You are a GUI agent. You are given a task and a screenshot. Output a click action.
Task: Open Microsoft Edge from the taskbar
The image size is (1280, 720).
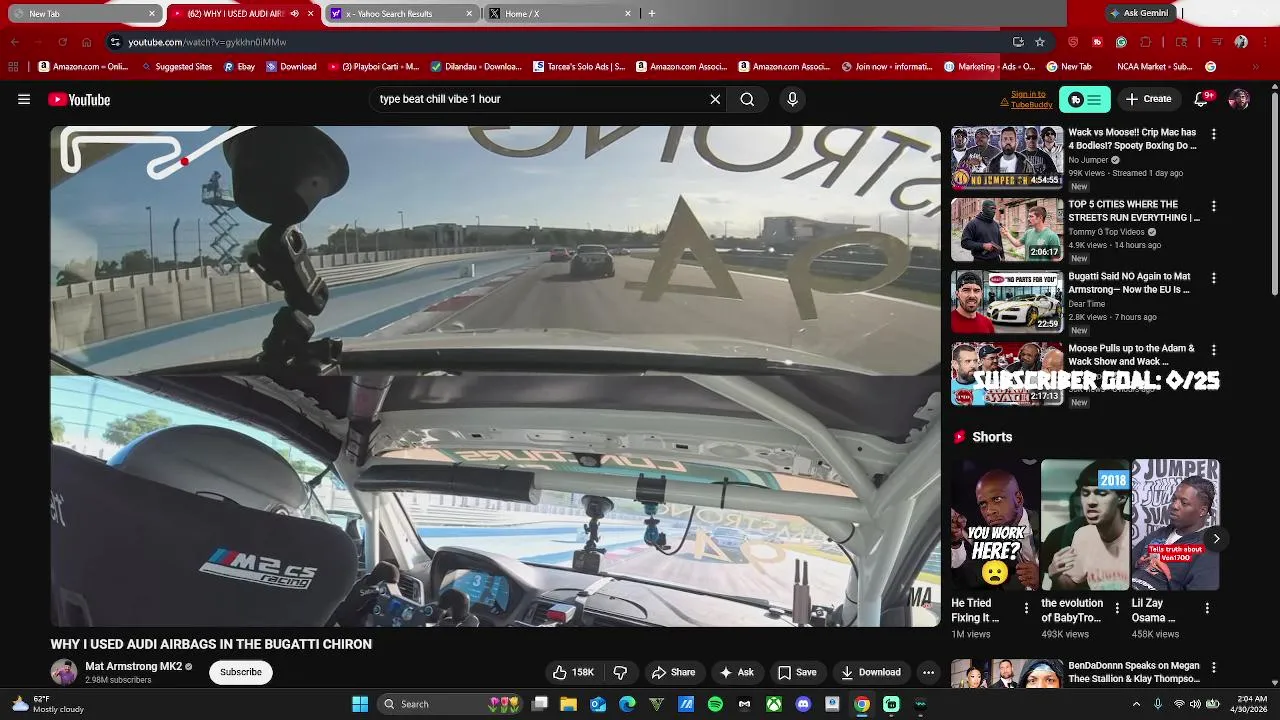point(627,704)
